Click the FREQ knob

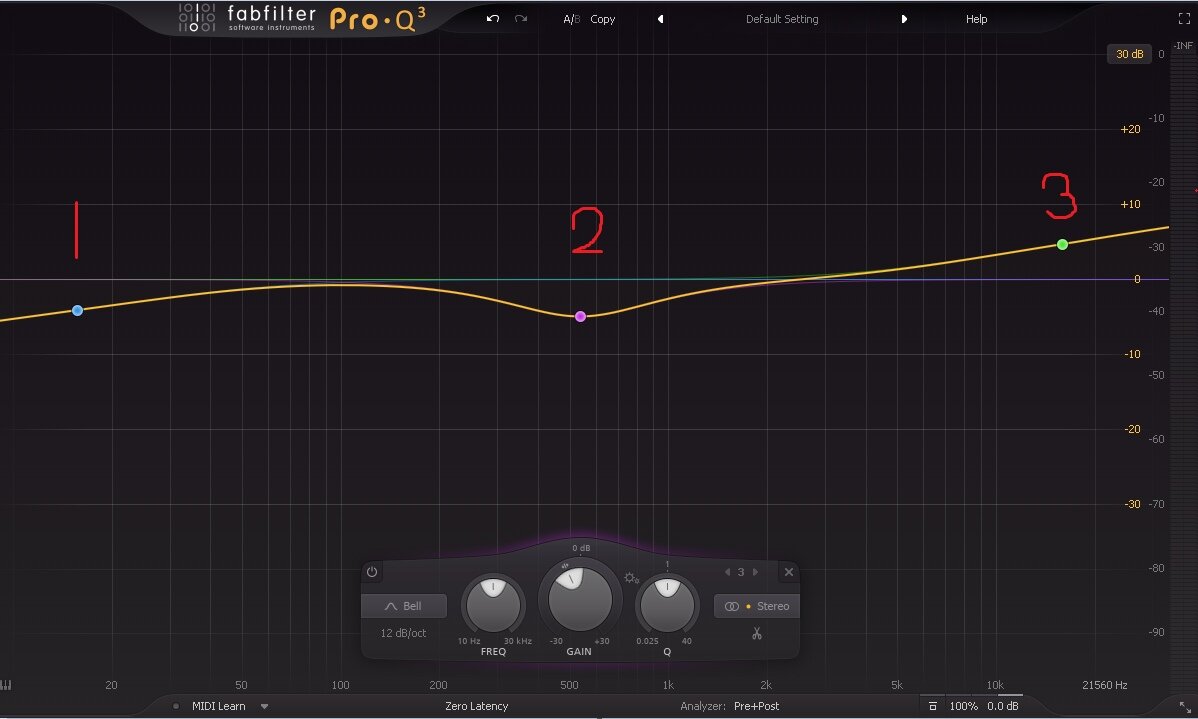493,605
